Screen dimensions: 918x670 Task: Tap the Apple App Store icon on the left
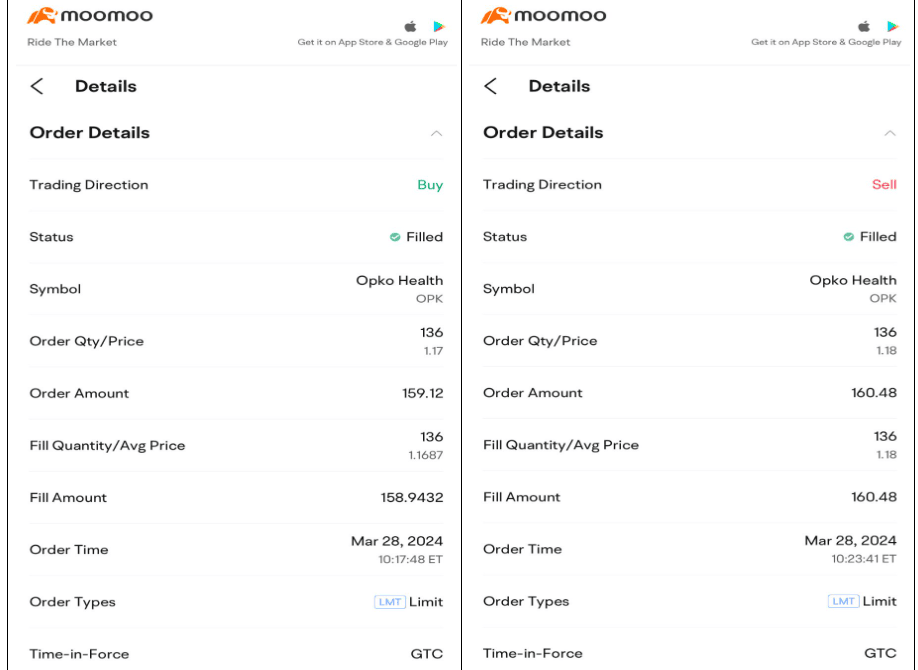(x=410, y=27)
